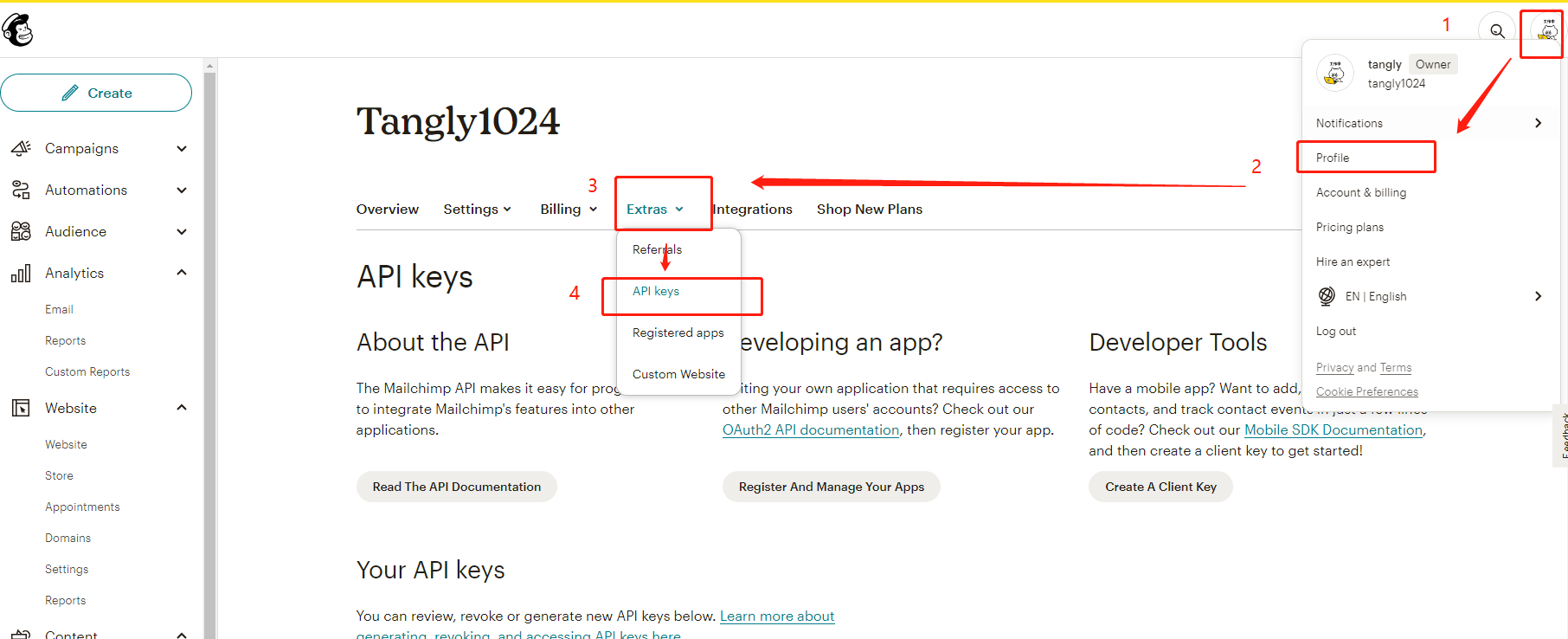1568x639 pixels.
Task: Open the Extras dropdown menu
Action: pyautogui.click(x=656, y=209)
